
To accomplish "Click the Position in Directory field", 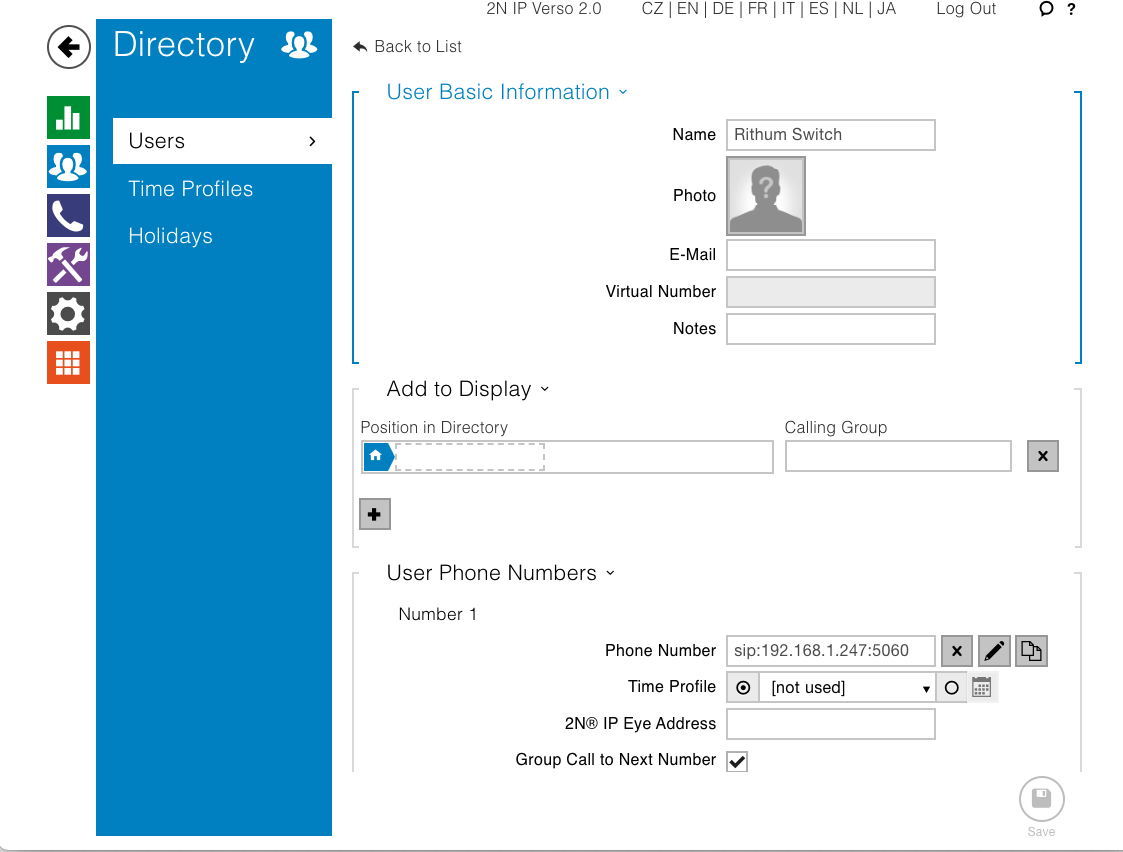I will (567, 457).
